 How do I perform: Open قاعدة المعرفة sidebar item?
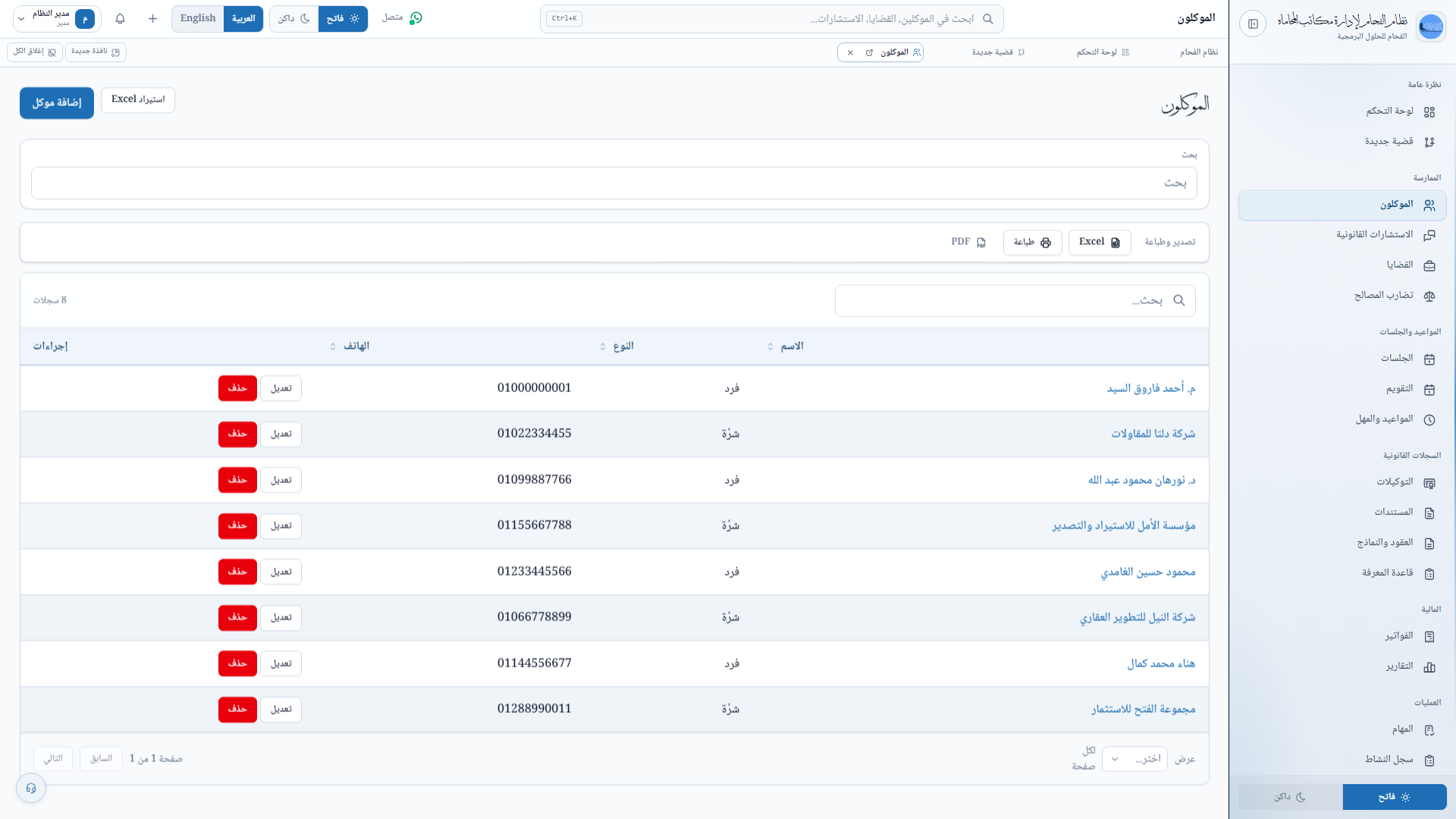point(1342,573)
